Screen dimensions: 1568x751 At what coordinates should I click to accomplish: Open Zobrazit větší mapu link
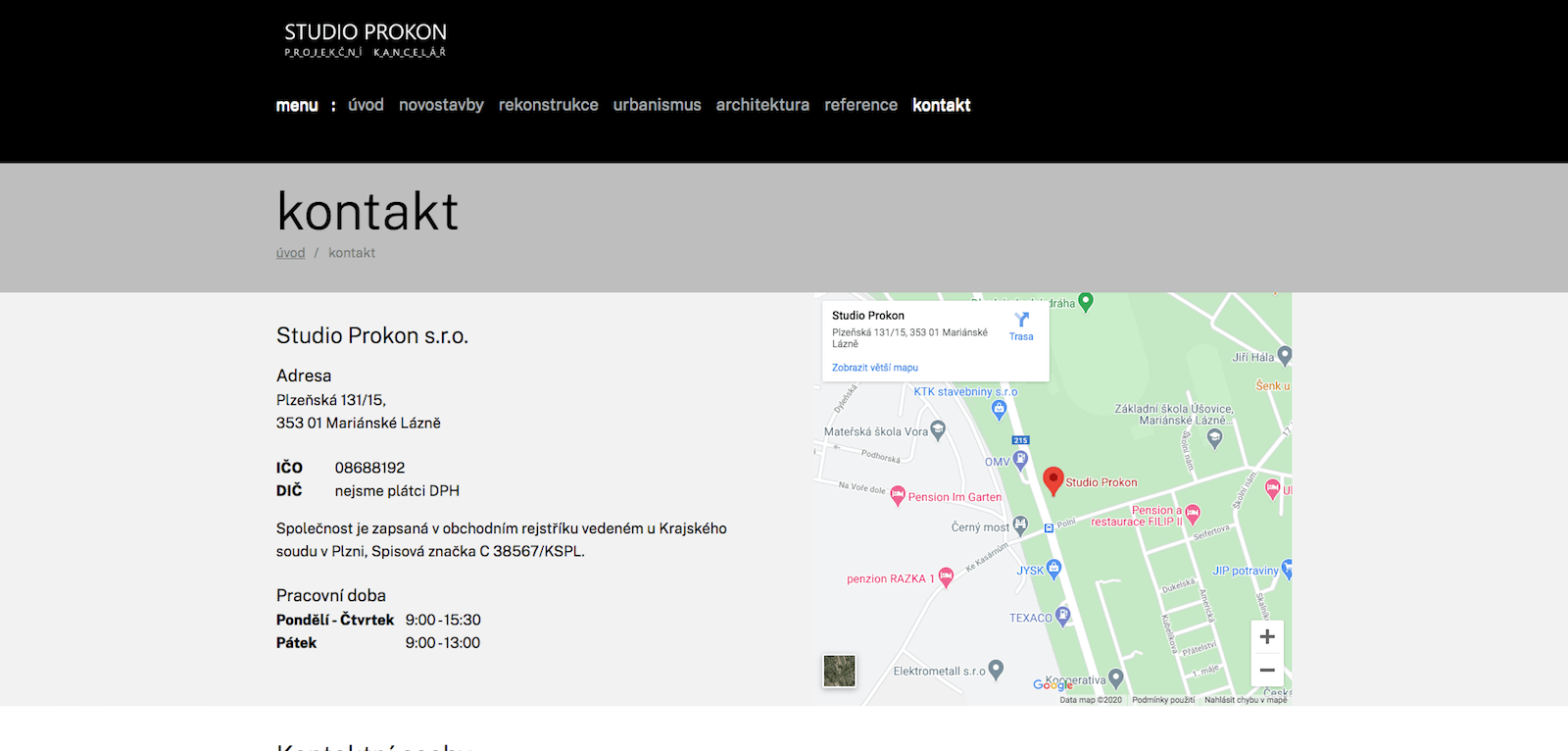[x=875, y=368]
